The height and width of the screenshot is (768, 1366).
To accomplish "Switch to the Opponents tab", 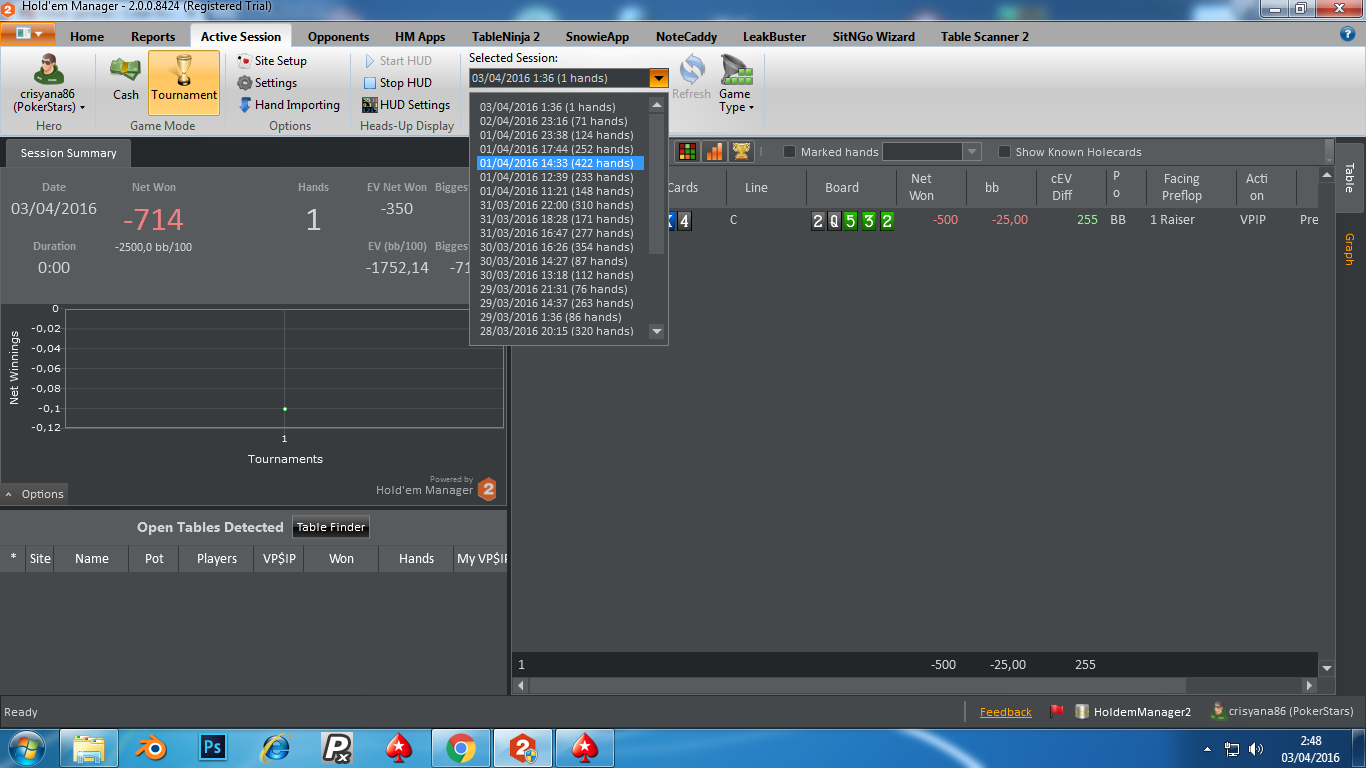I will [x=338, y=37].
